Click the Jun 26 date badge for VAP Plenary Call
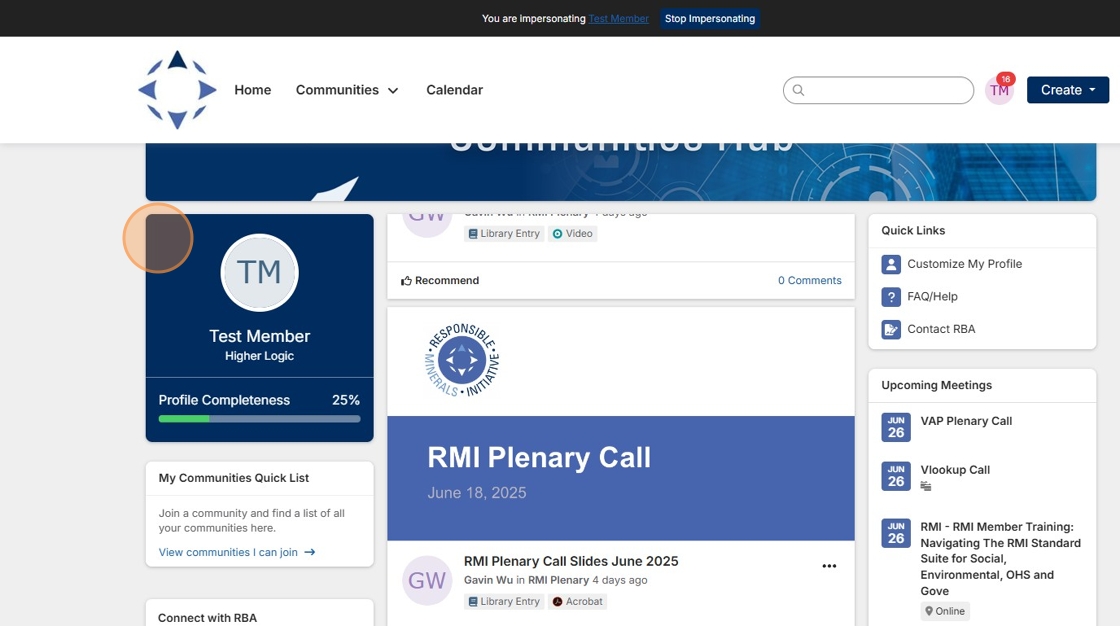1120x626 pixels. coord(896,427)
